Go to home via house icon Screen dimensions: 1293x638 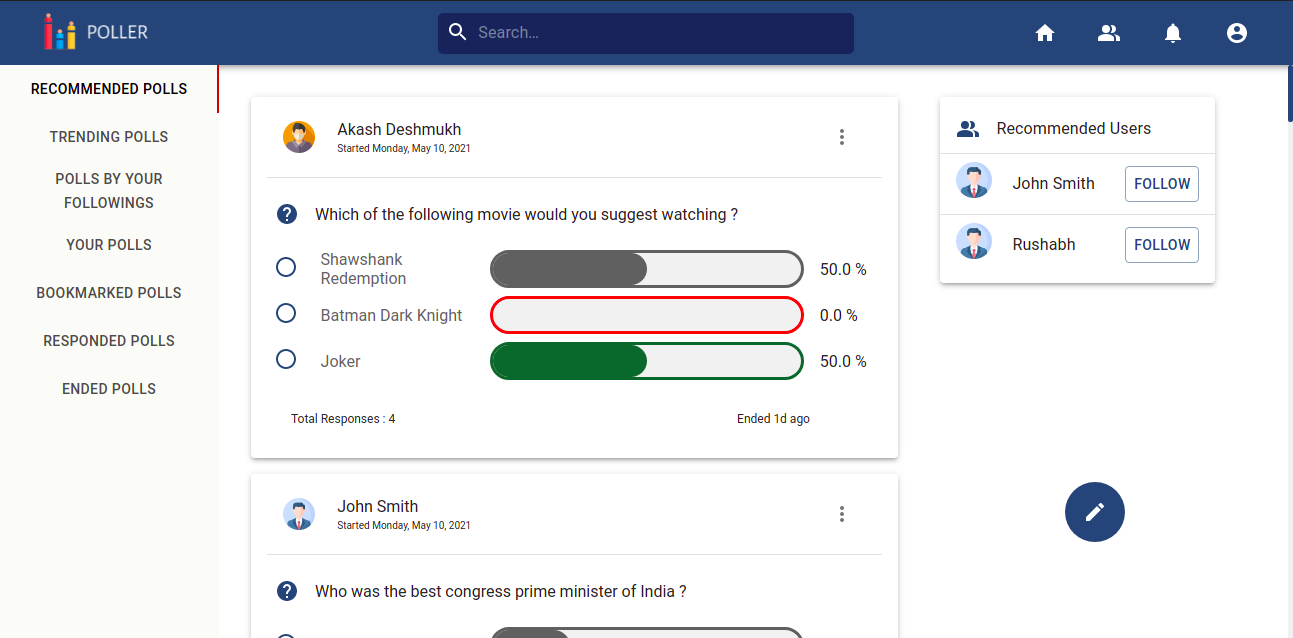pyautogui.click(x=1045, y=33)
